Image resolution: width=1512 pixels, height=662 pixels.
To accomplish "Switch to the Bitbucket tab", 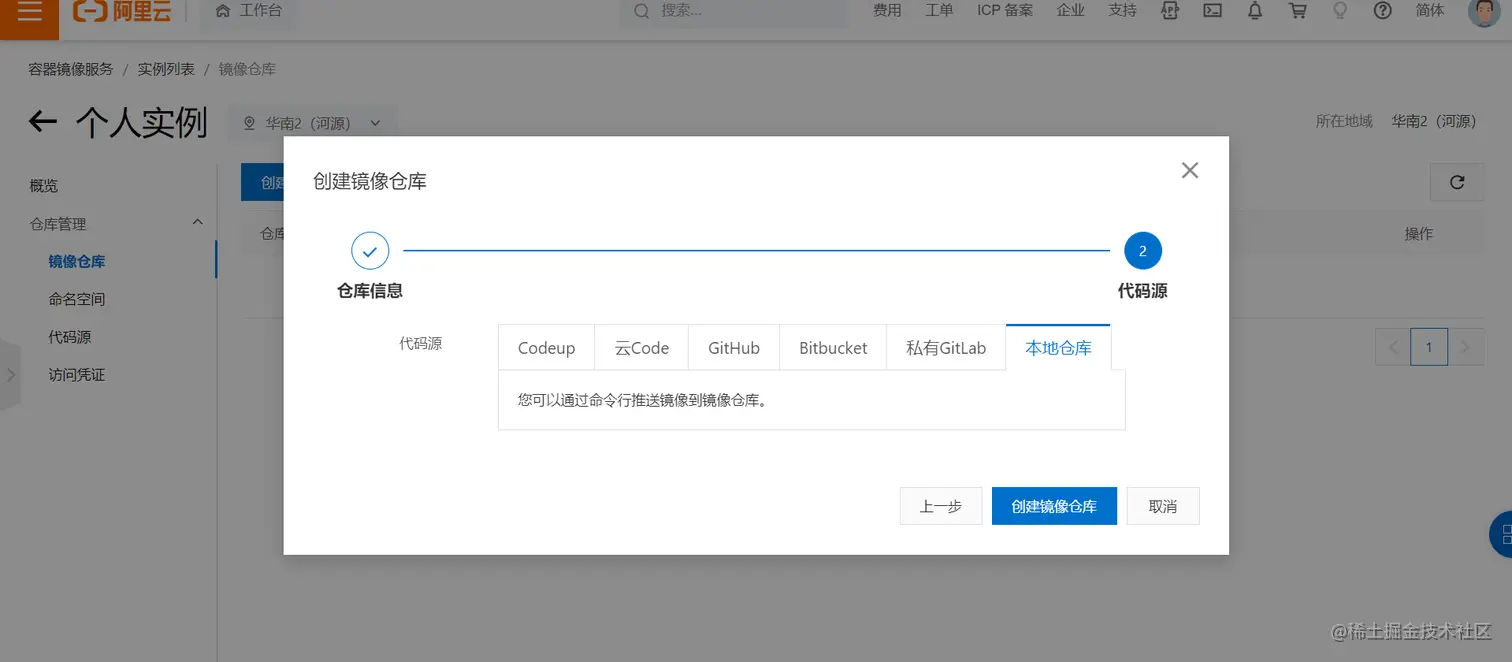I will tap(833, 348).
